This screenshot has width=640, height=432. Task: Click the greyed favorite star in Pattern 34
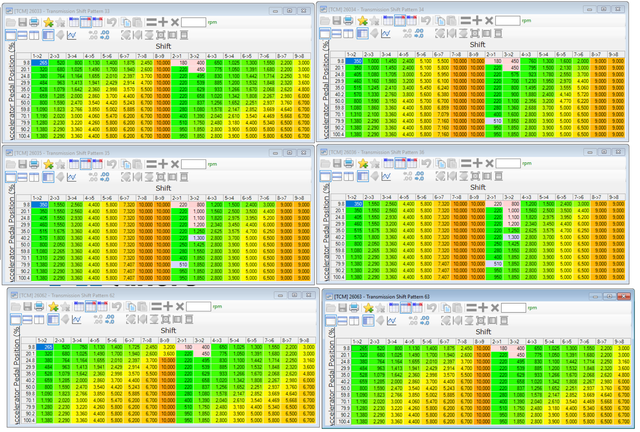tap(374, 20)
